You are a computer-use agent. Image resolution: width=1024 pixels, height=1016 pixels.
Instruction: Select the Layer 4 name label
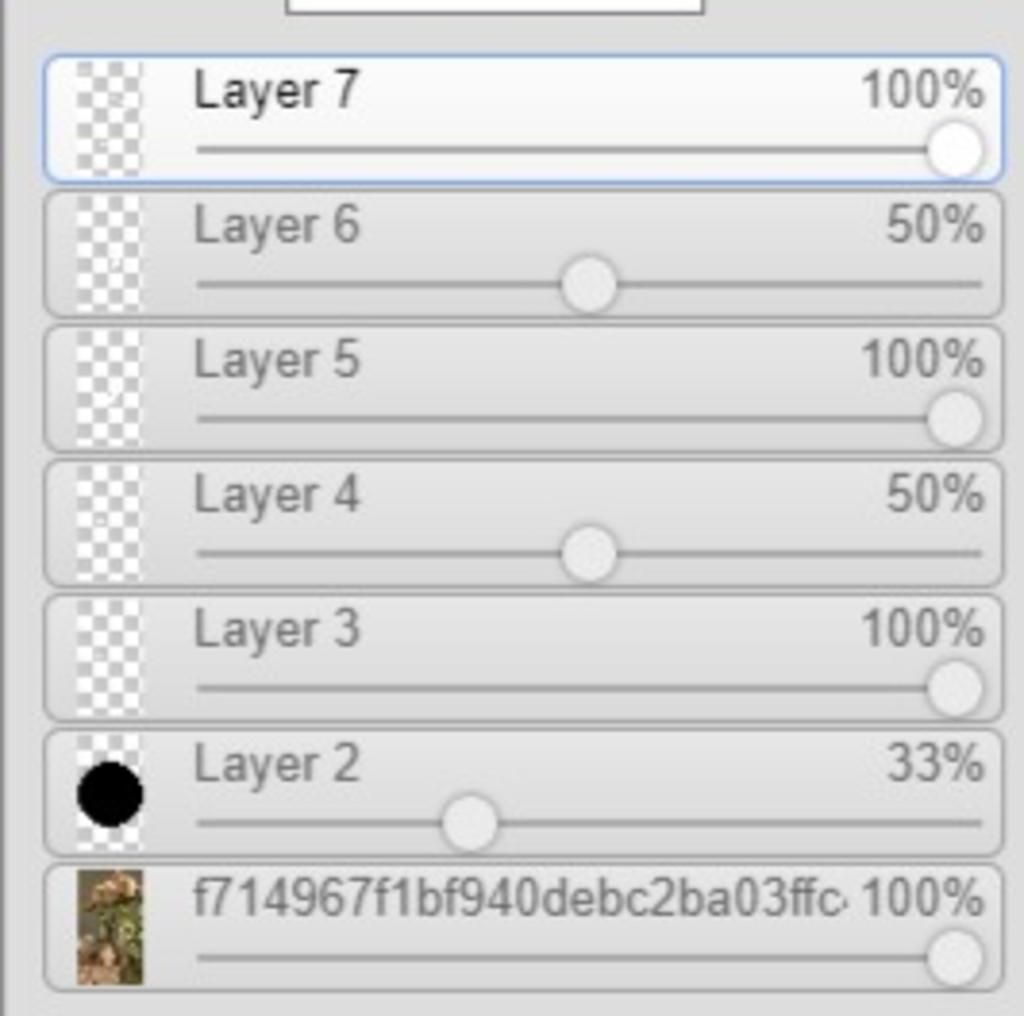[x=277, y=496]
